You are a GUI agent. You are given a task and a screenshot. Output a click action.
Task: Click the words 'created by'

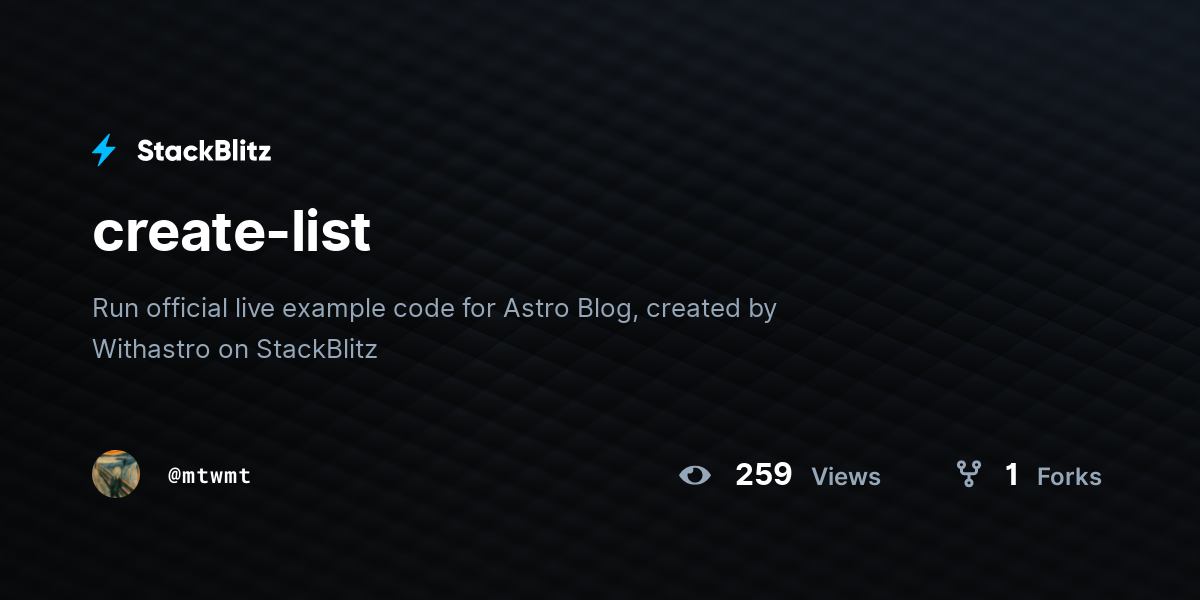(x=711, y=308)
